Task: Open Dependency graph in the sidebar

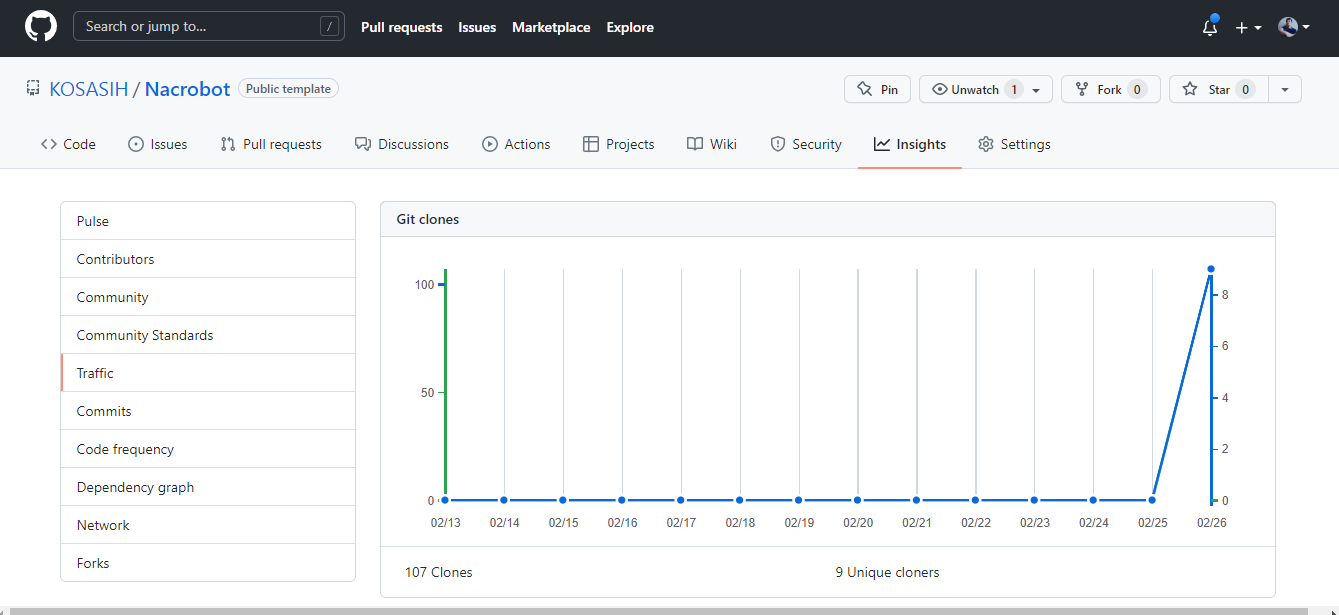Action: coord(208,487)
